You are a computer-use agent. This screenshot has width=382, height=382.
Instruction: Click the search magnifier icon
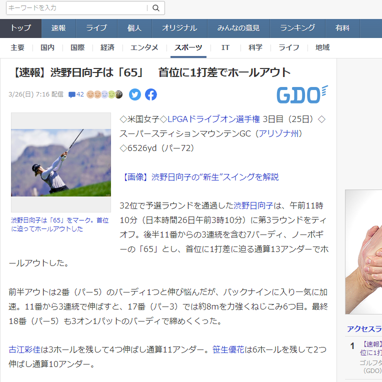(156, 8)
